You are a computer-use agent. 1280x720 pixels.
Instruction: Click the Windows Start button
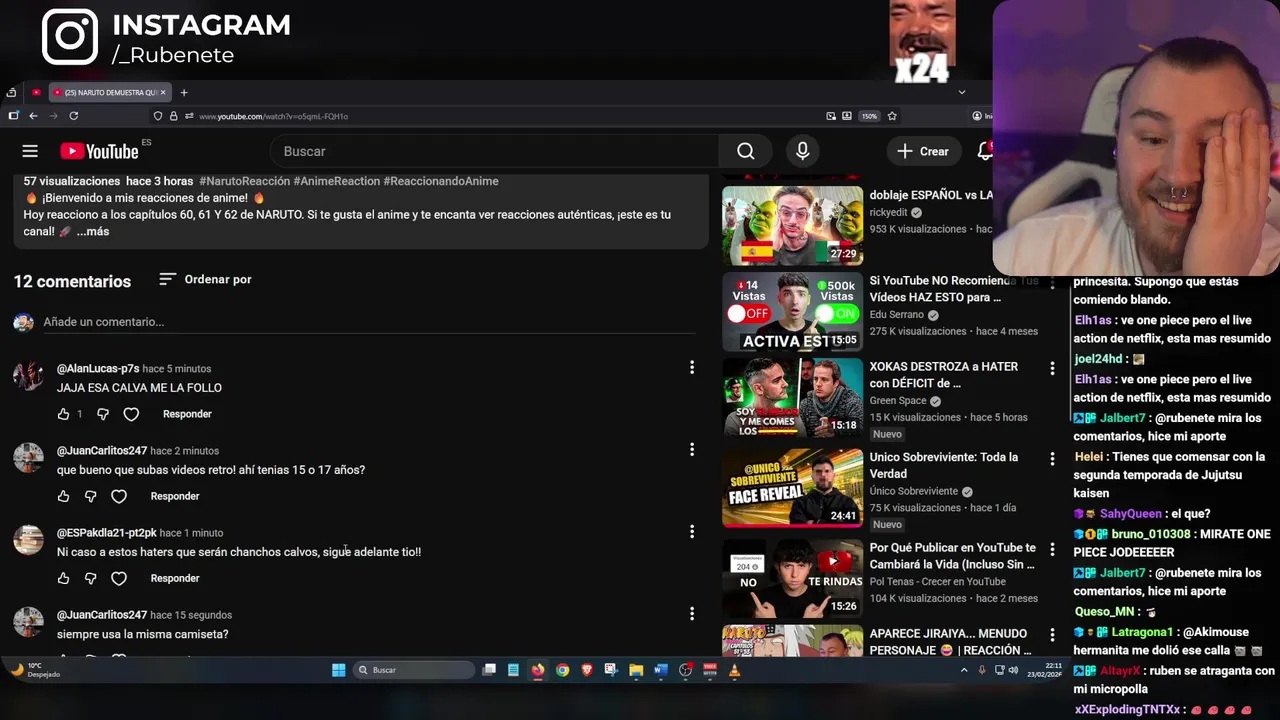pos(338,670)
